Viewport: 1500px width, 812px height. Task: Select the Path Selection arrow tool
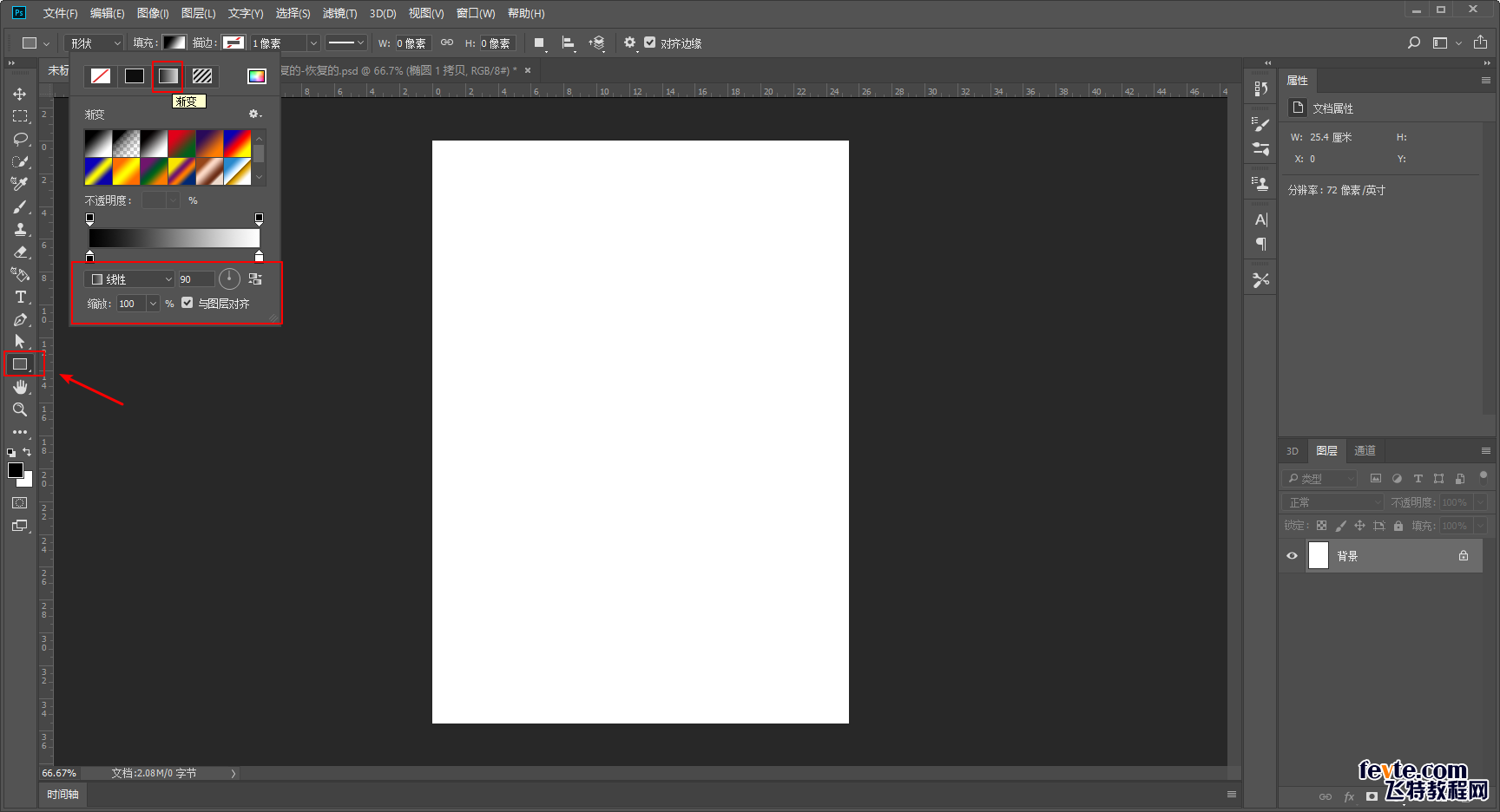point(19,342)
